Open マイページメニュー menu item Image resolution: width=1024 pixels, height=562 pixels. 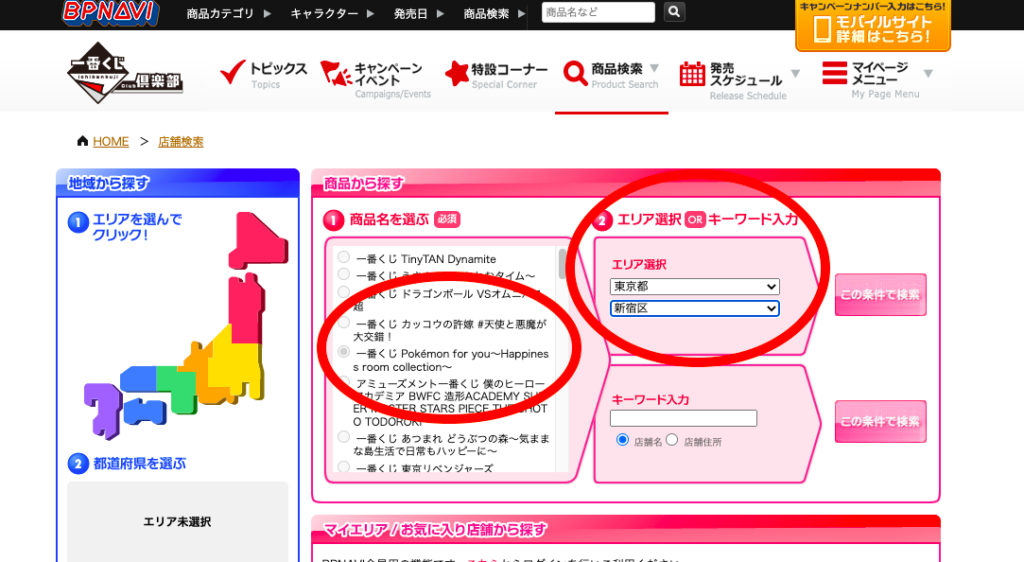pos(877,80)
